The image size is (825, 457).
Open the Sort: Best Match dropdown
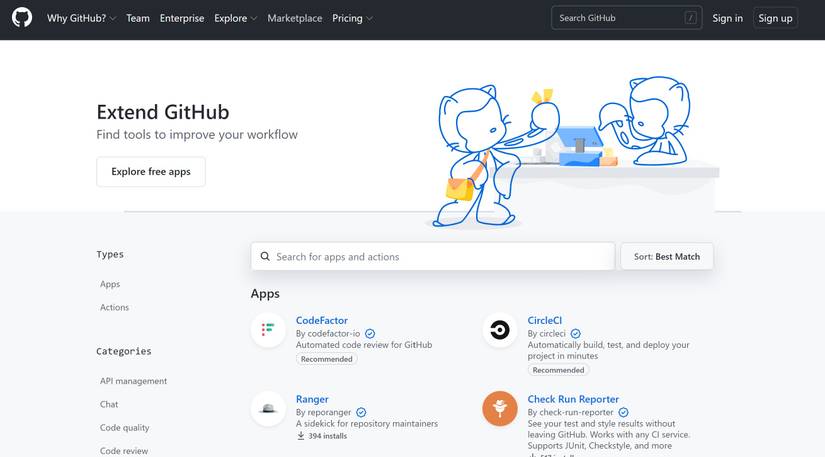click(667, 257)
